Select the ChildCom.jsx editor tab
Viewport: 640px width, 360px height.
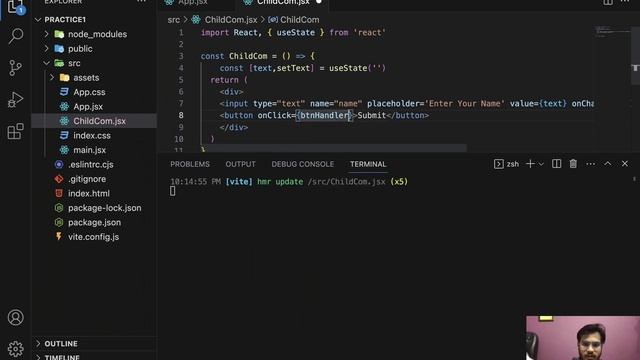point(282,3)
